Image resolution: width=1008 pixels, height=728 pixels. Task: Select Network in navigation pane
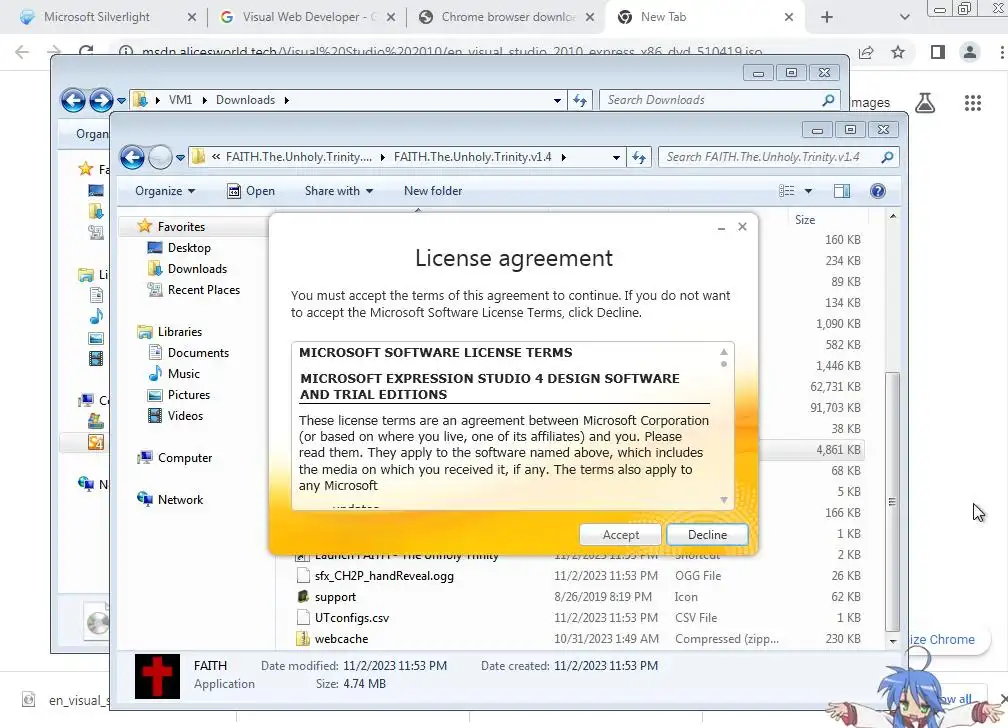point(181,500)
